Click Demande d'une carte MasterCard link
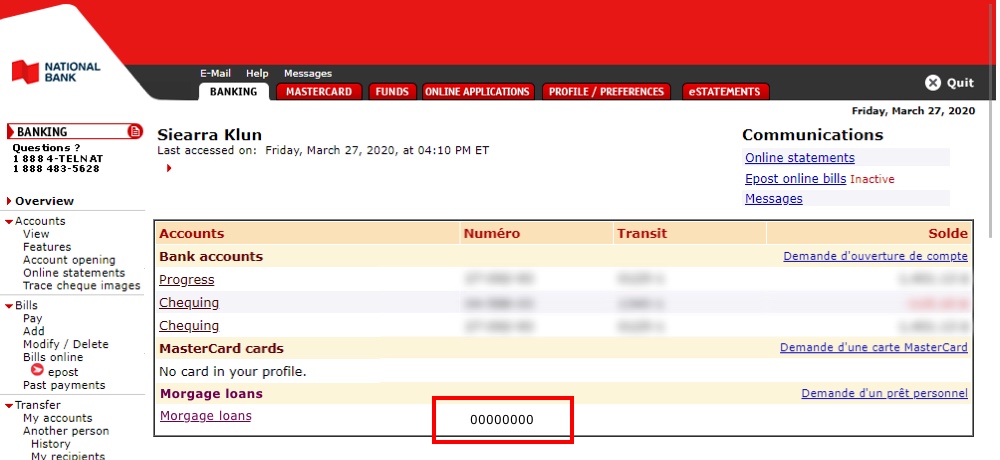The height and width of the screenshot is (460, 1000). [874, 348]
